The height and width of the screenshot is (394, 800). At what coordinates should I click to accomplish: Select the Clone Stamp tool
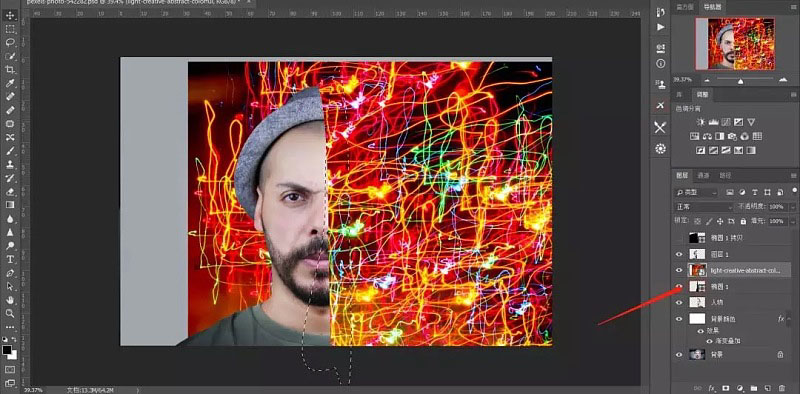(10, 164)
